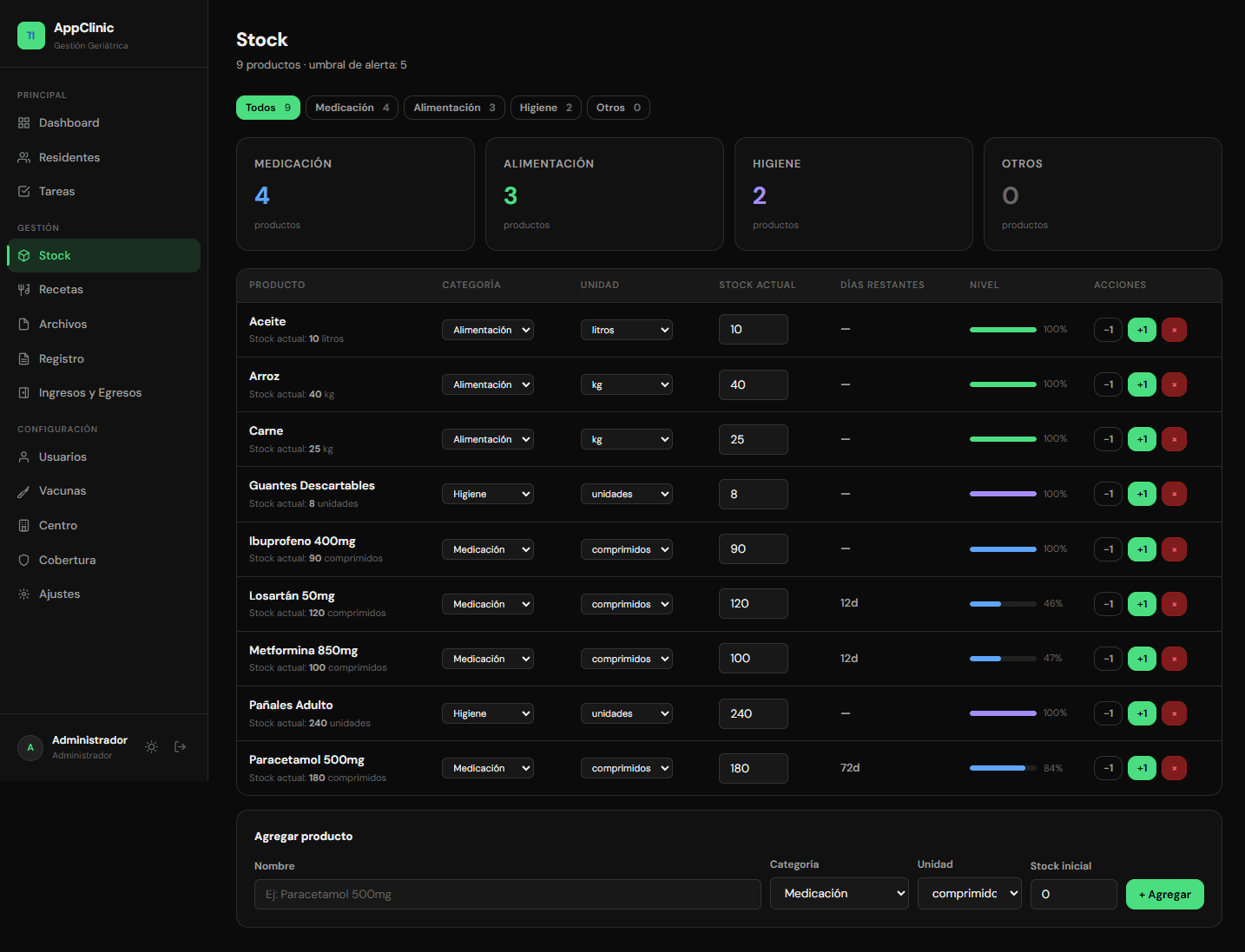Click the Archivos file icon

tap(24, 325)
